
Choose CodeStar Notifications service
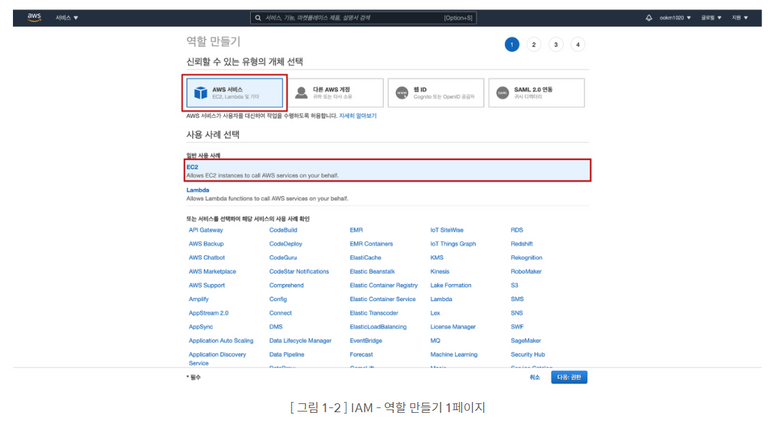click(x=299, y=271)
